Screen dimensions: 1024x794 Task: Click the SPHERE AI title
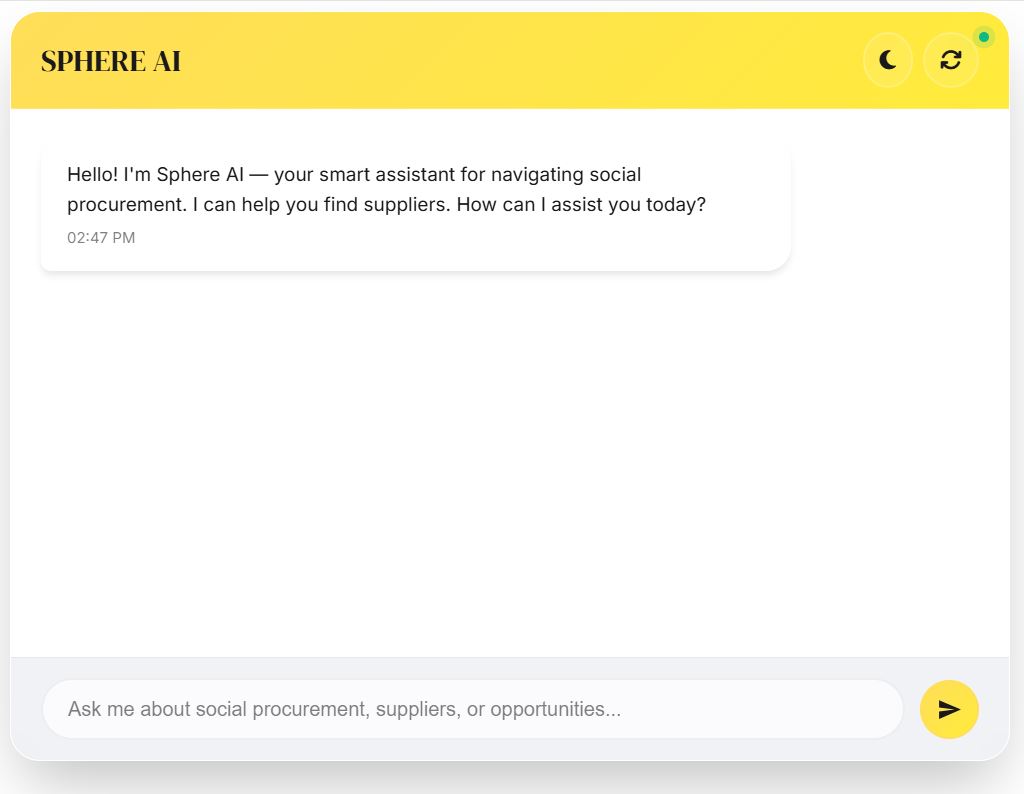tap(111, 61)
